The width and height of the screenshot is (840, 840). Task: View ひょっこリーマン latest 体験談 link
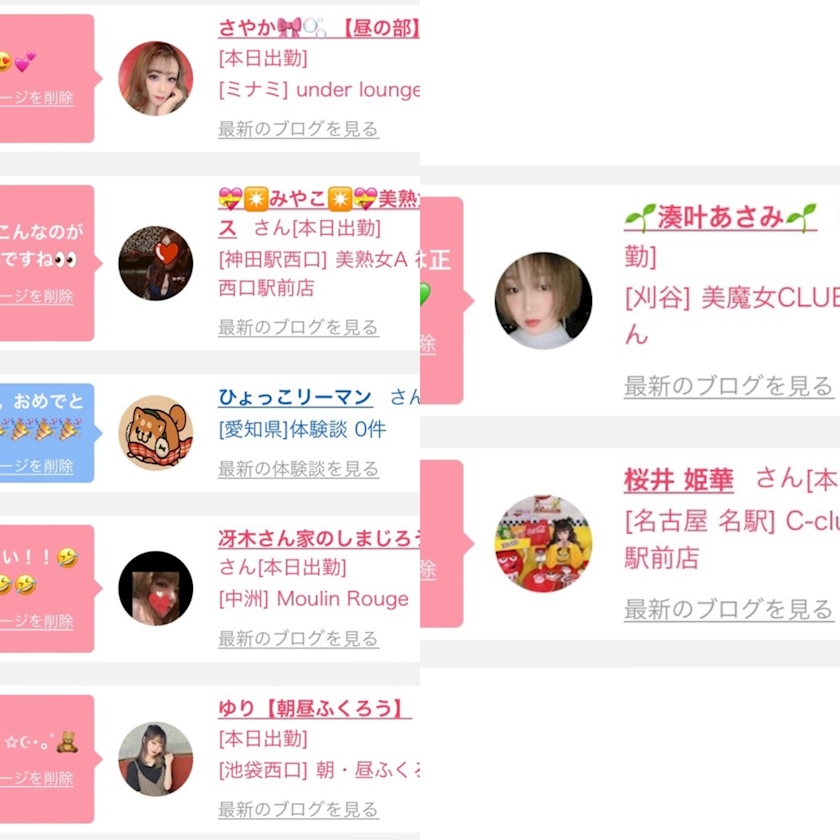tap(298, 469)
